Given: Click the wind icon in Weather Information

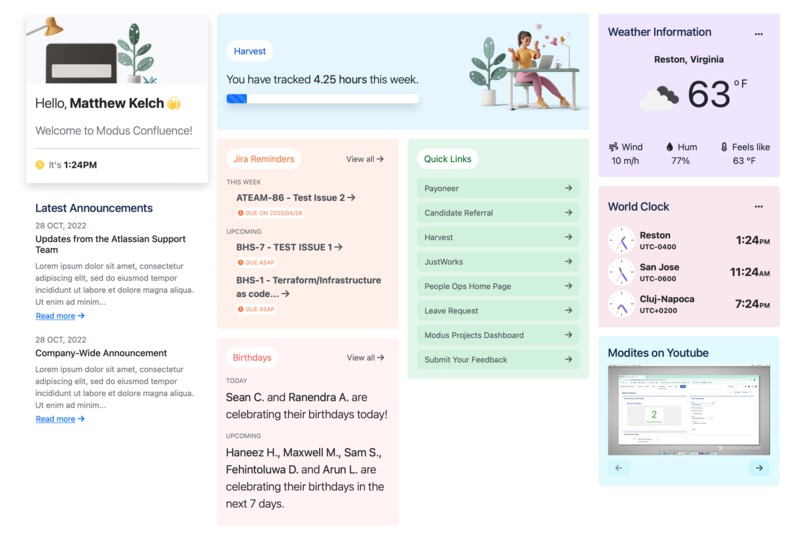Looking at the screenshot, I should click(x=613, y=147).
